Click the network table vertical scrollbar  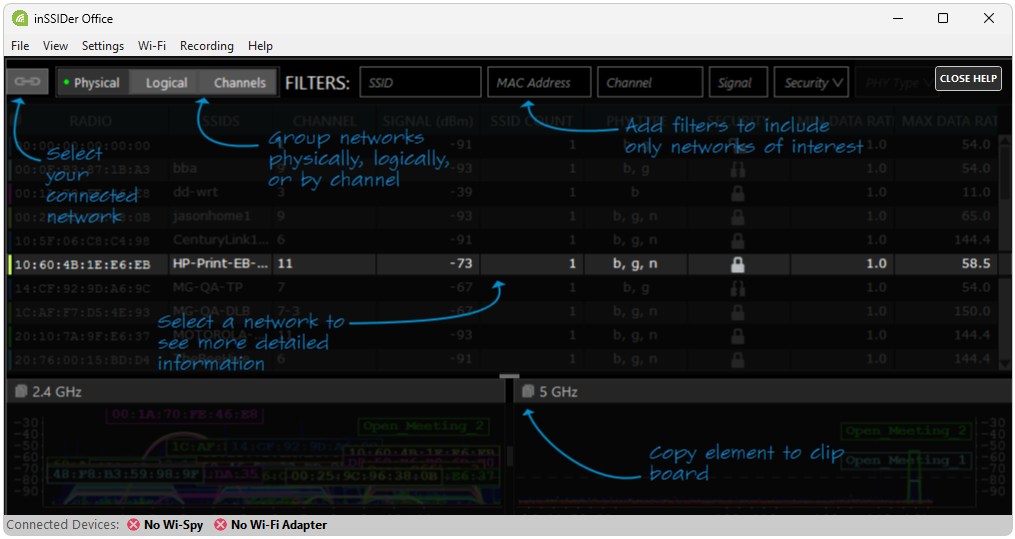point(1004,252)
